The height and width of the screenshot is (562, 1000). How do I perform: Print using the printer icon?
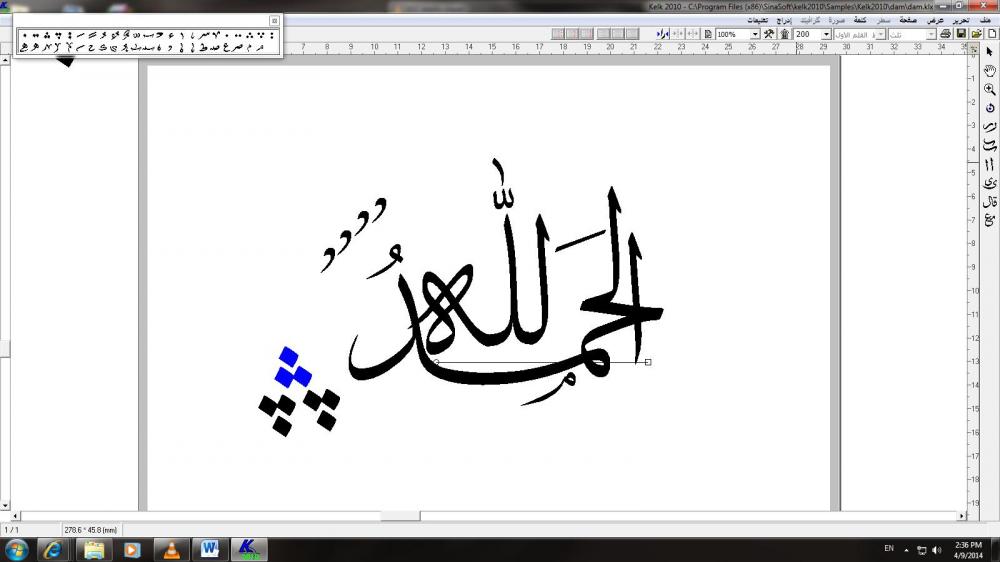(x=946, y=34)
